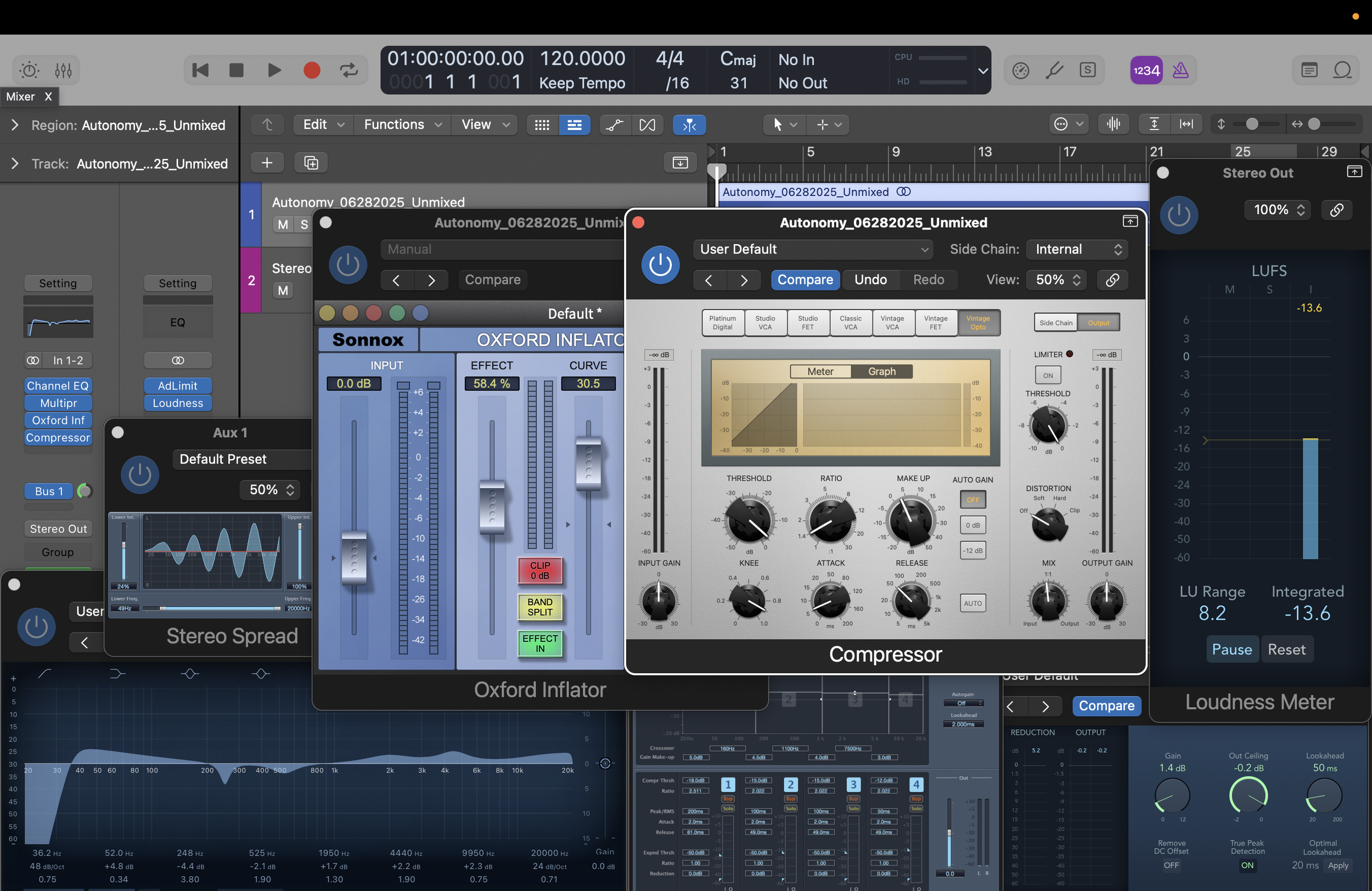Screen dimensions: 1372x891
Task: Click Undo in the Compressor window
Action: click(870, 280)
